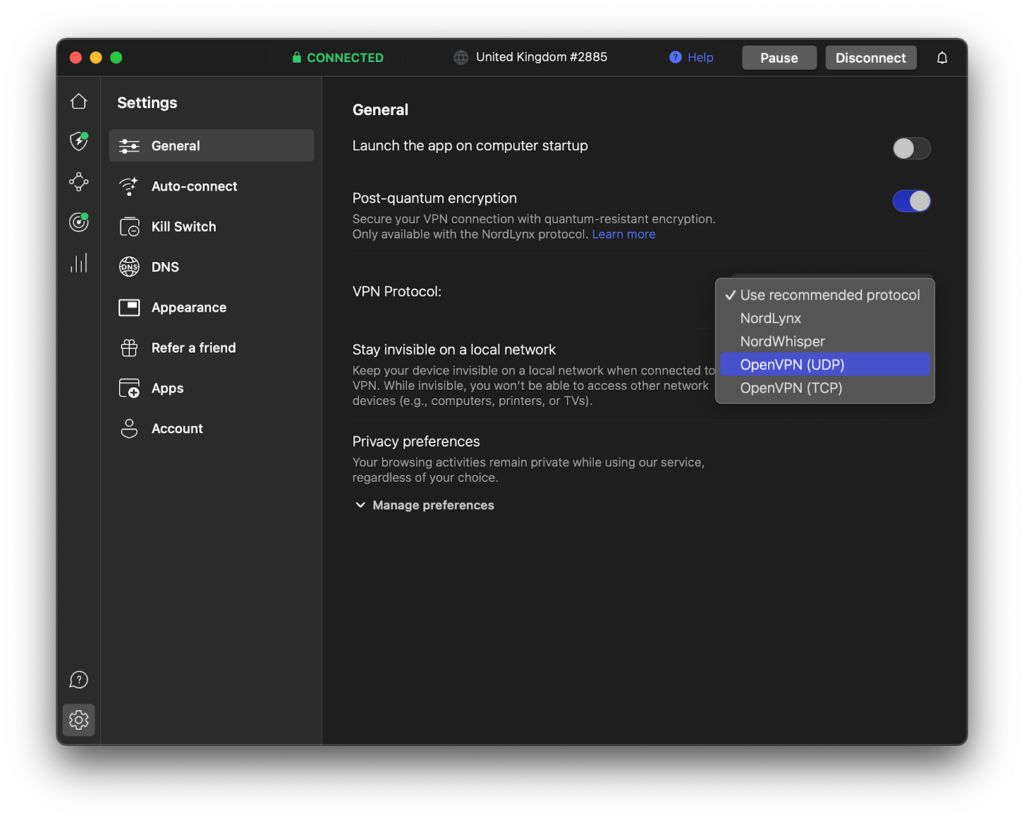Pause the VPN connection

[778, 57]
